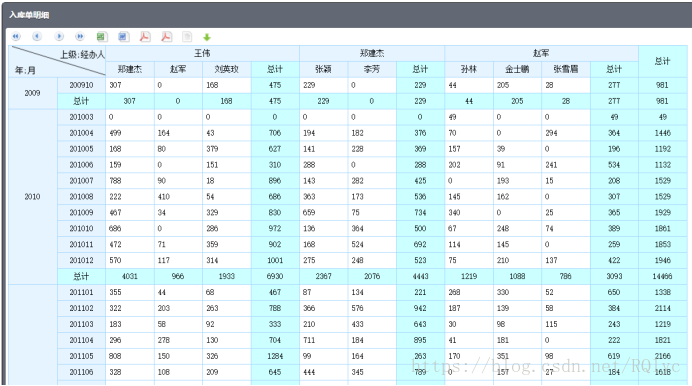The width and height of the screenshot is (692, 386).
Task: Click the 2010 subtotal value 4443
Action: click(420, 276)
